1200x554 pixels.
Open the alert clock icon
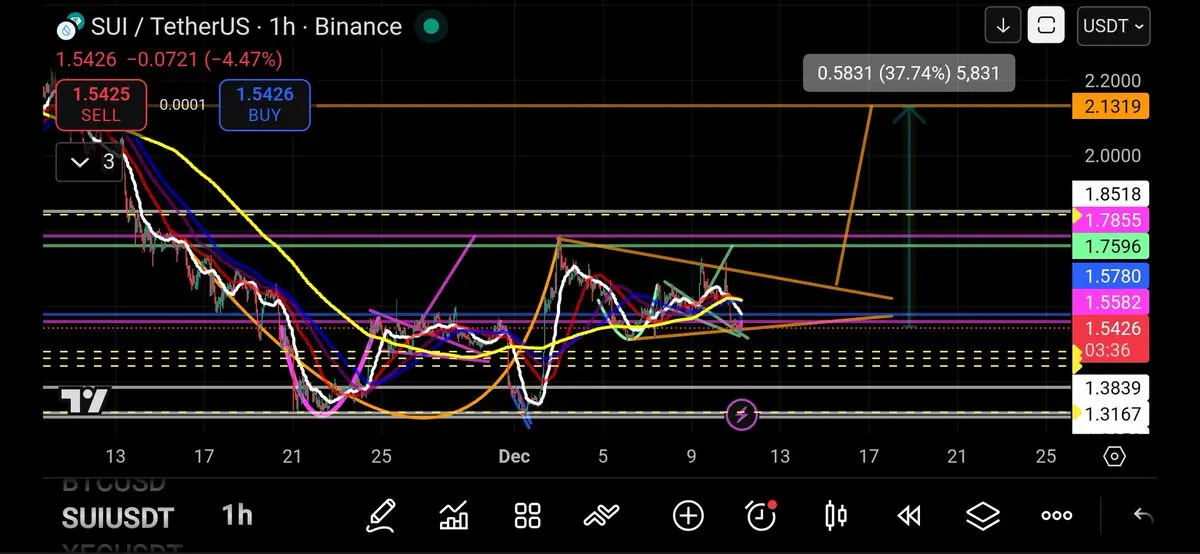coord(762,515)
